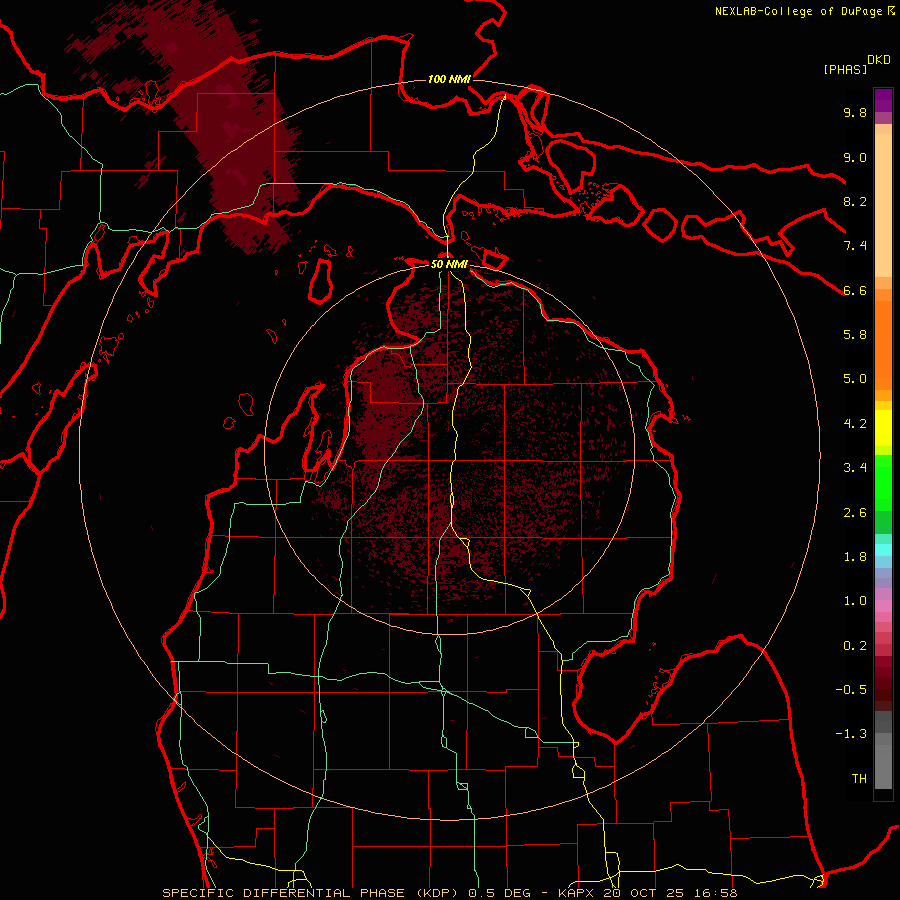Click the purple top segment of color bar
This screenshot has height=900, width=900.
pyautogui.click(x=883, y=100)
